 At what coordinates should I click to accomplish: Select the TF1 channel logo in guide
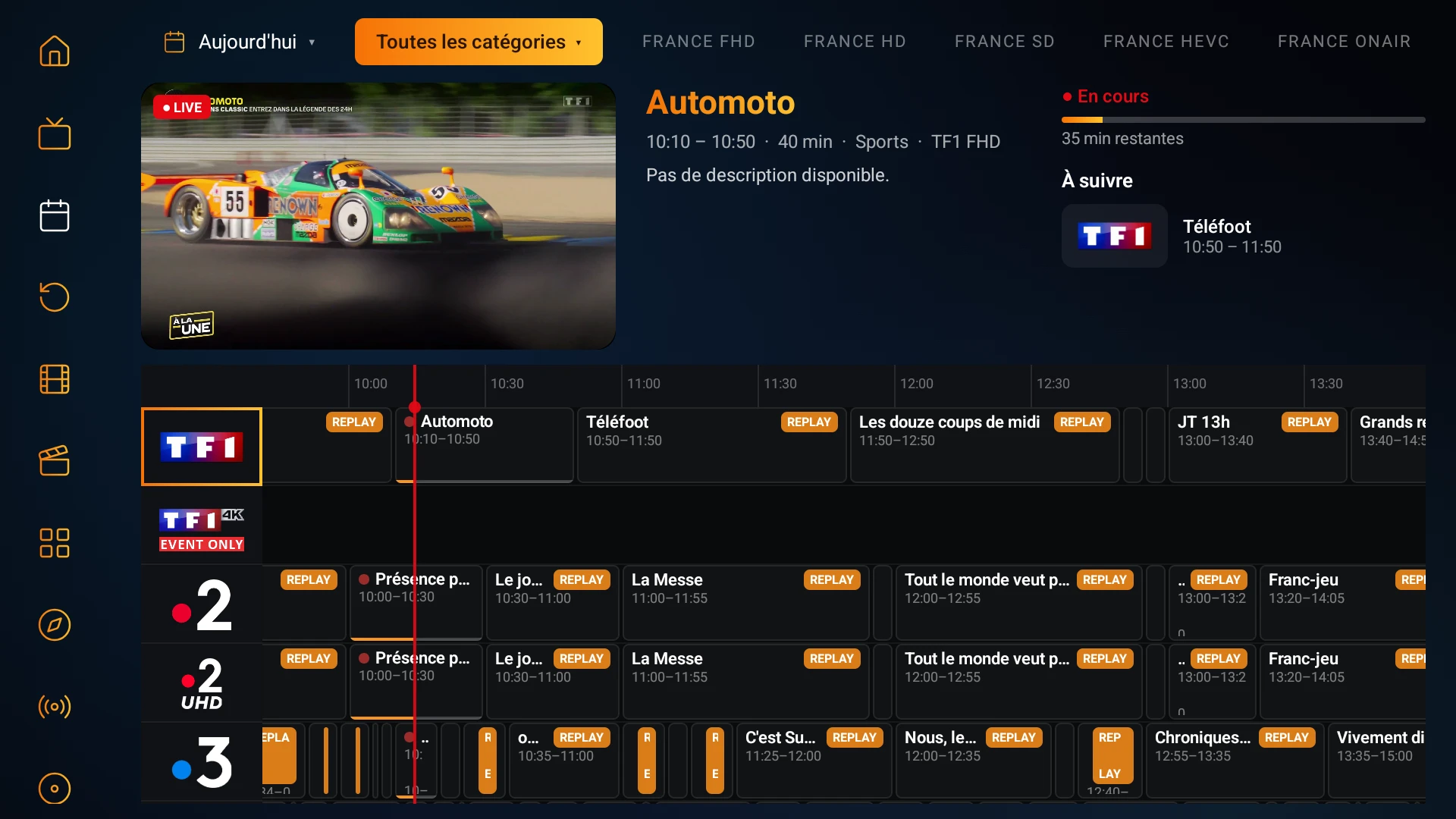[202, 447]
